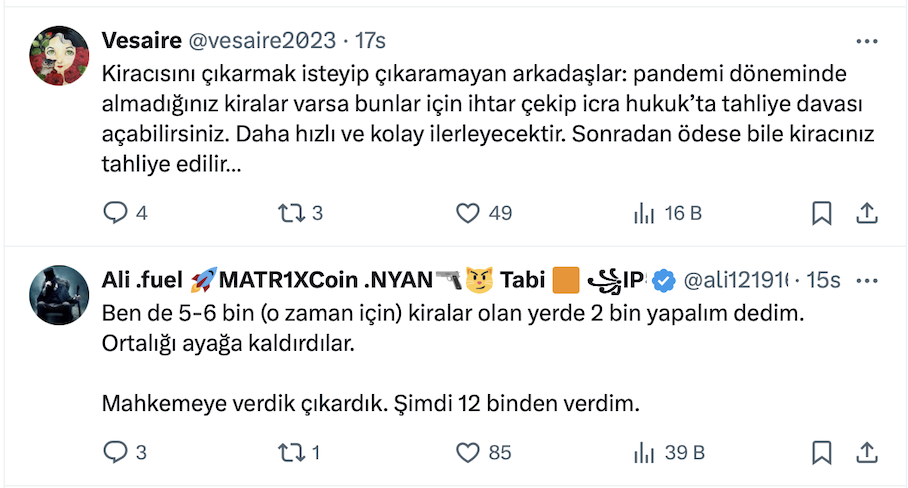
Task: Click Ali .fuel's blue verified badge
Action: click(x=664, y=281)
